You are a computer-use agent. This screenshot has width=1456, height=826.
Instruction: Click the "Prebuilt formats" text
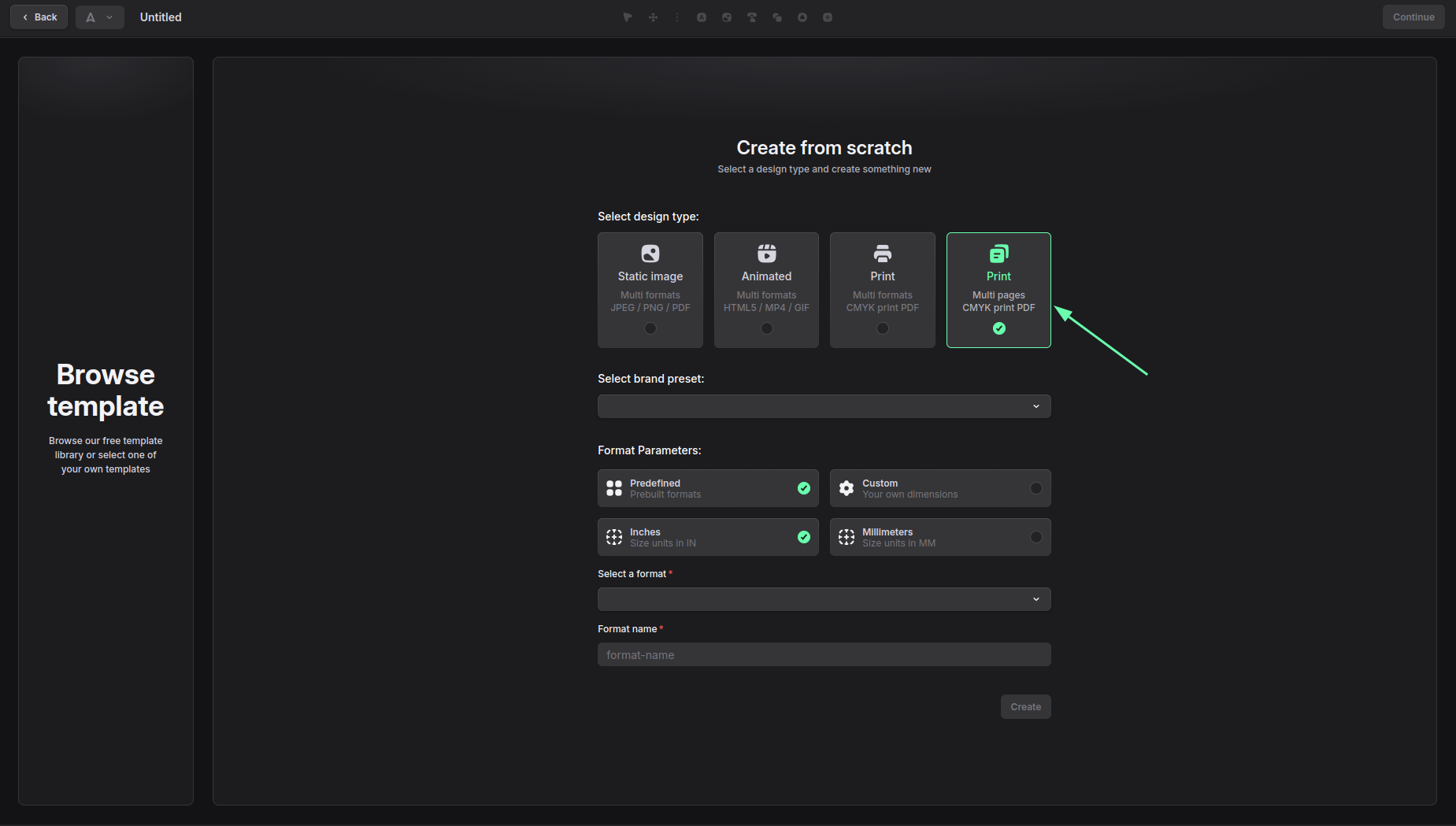point(665,494)
